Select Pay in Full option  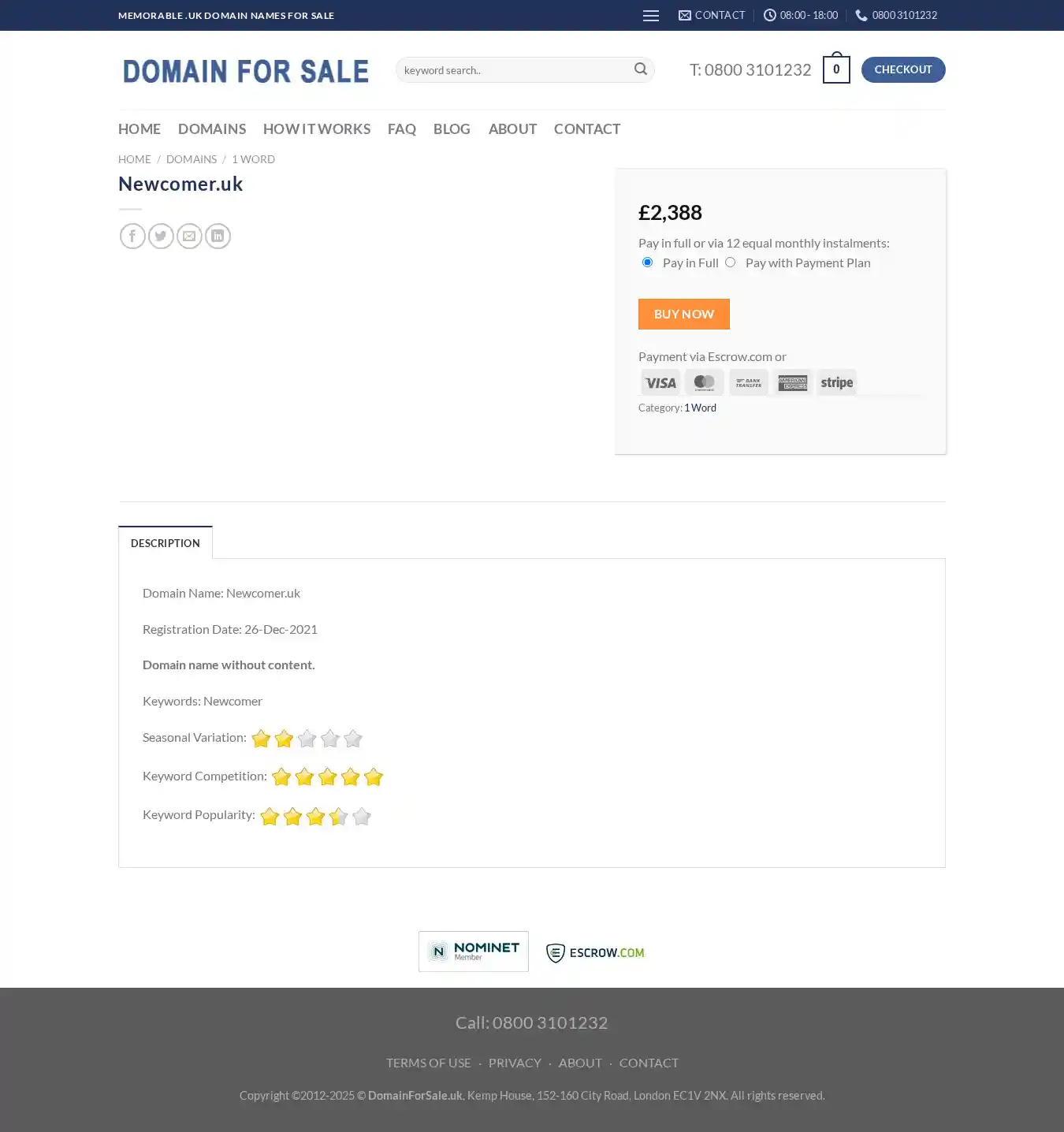point(647,263)
